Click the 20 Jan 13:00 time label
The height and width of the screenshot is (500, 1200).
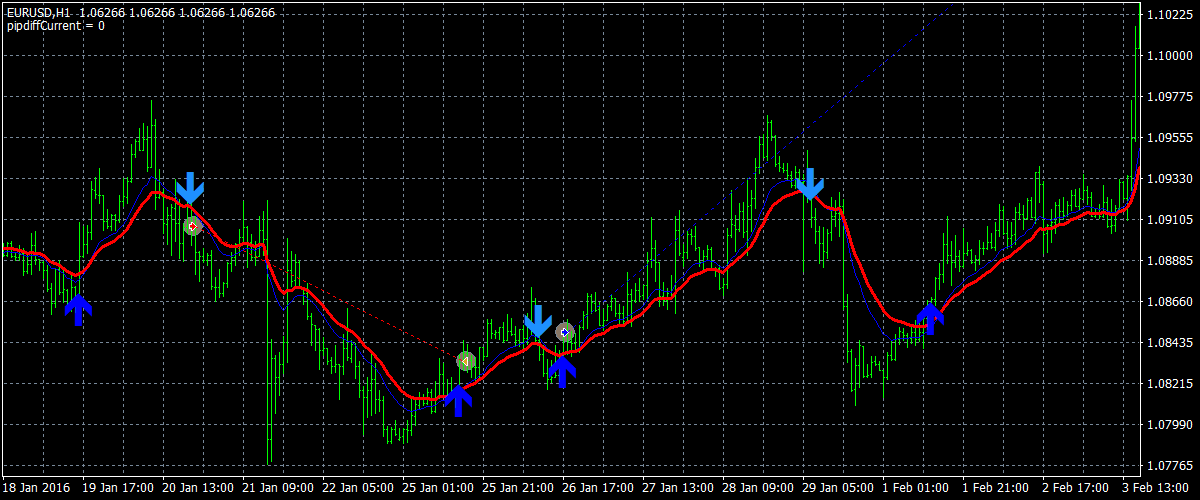click(198, 489)
